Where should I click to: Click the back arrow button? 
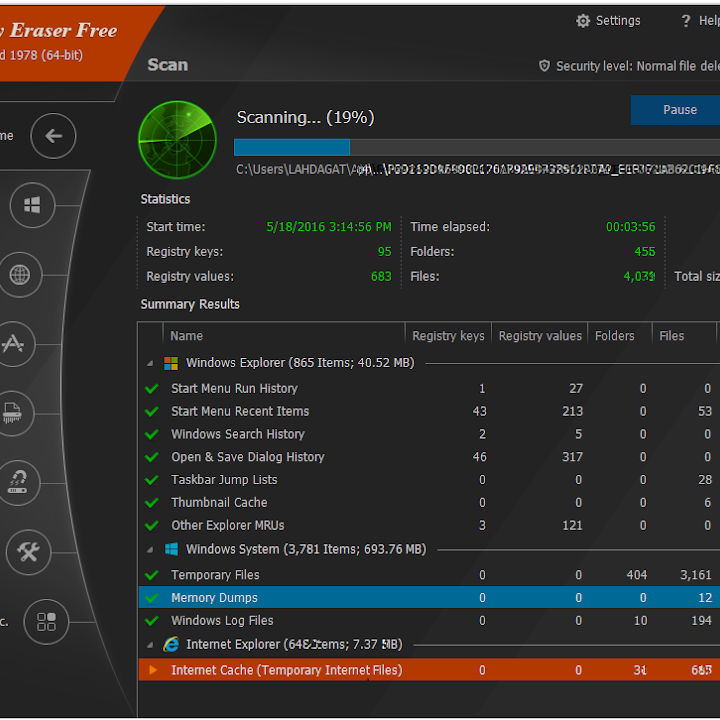[53, 136]
